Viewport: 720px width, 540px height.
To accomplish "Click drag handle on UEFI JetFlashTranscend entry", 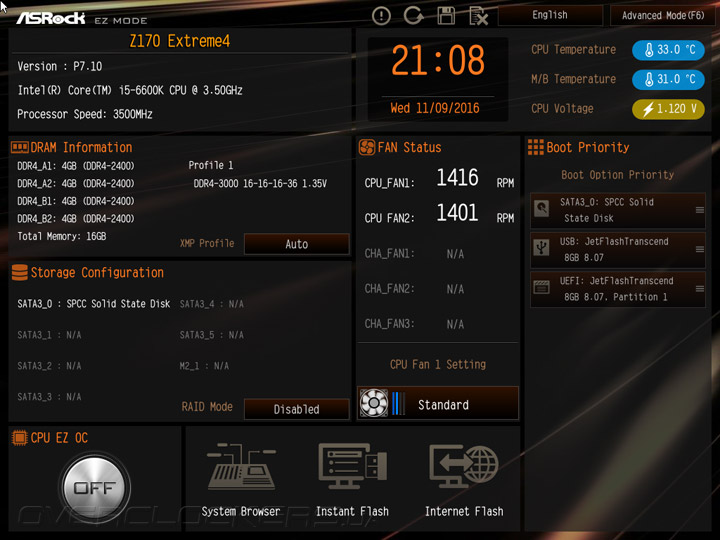I will [x=700, y=289].
